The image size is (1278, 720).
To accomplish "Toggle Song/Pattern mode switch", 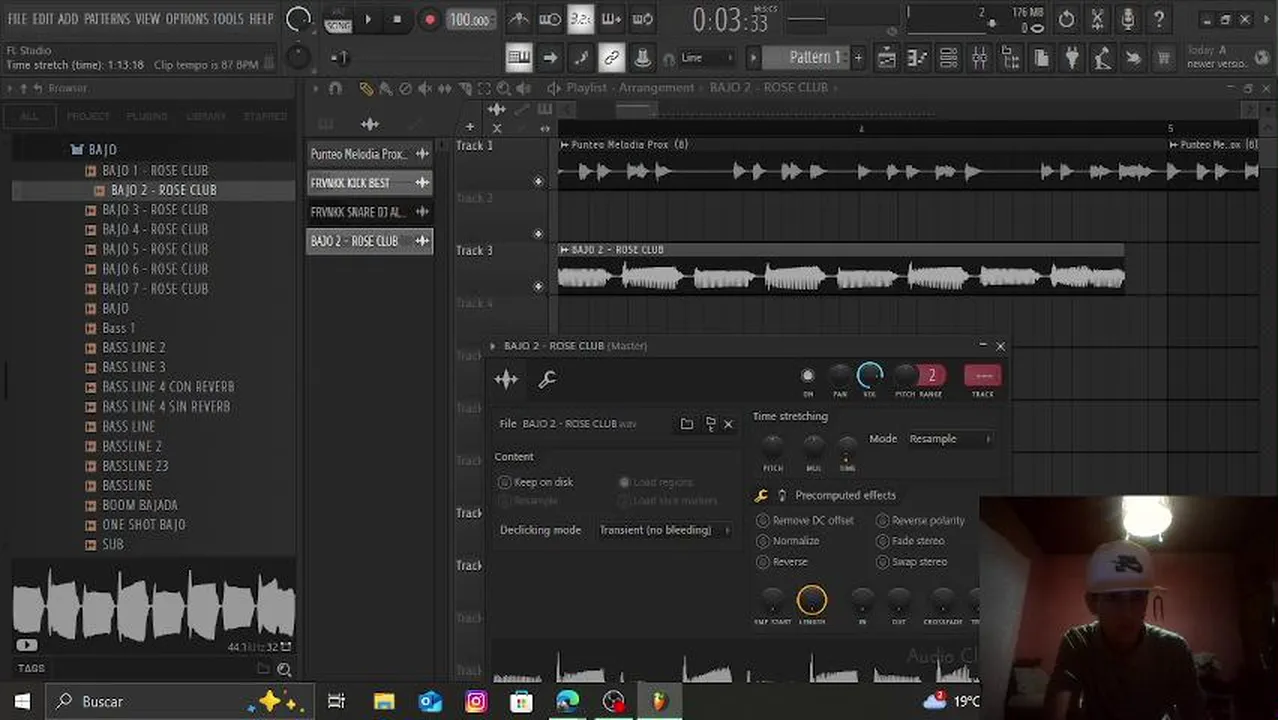I will 338,19.
